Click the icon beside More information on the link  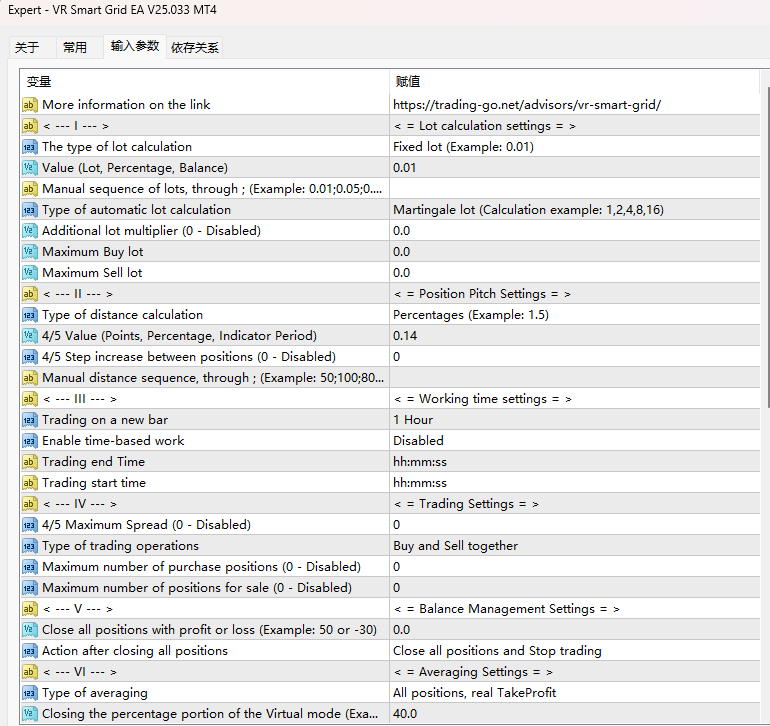pos(29,105)
